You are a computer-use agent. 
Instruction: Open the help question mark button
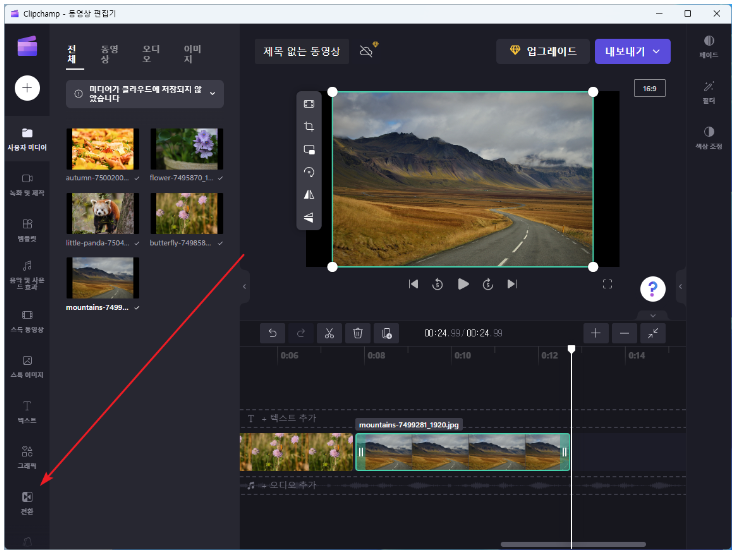pos(652,289)
